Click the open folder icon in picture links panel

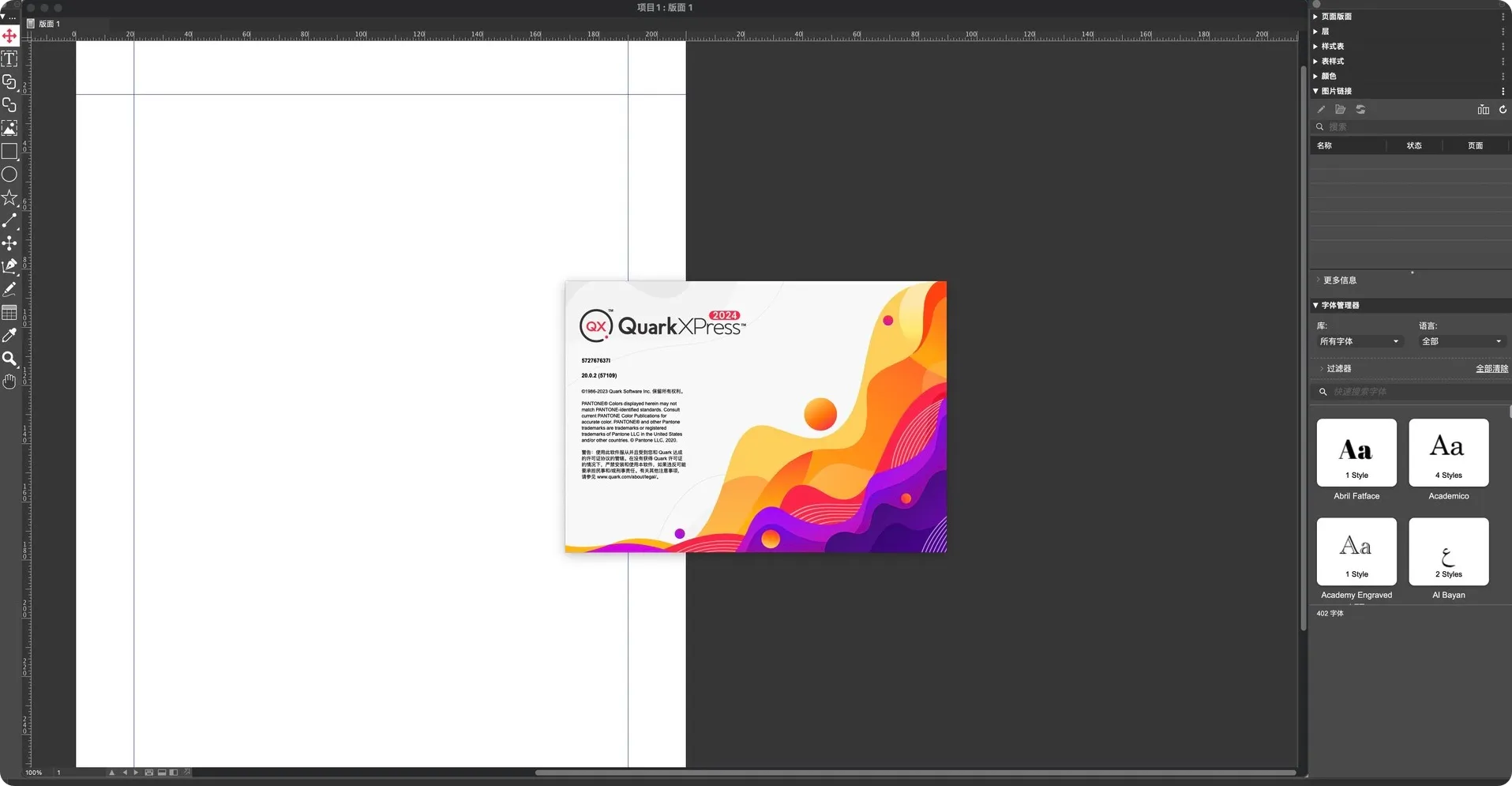pyautogui.click(x=1341, y=110)
